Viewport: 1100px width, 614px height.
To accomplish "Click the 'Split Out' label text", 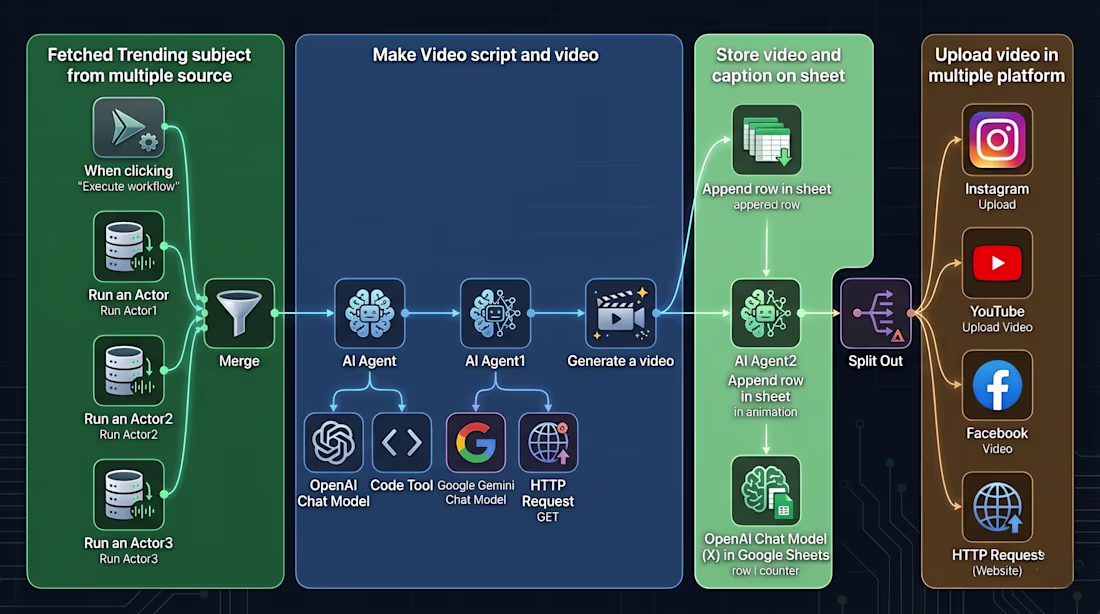I will (x=876, y=361).
